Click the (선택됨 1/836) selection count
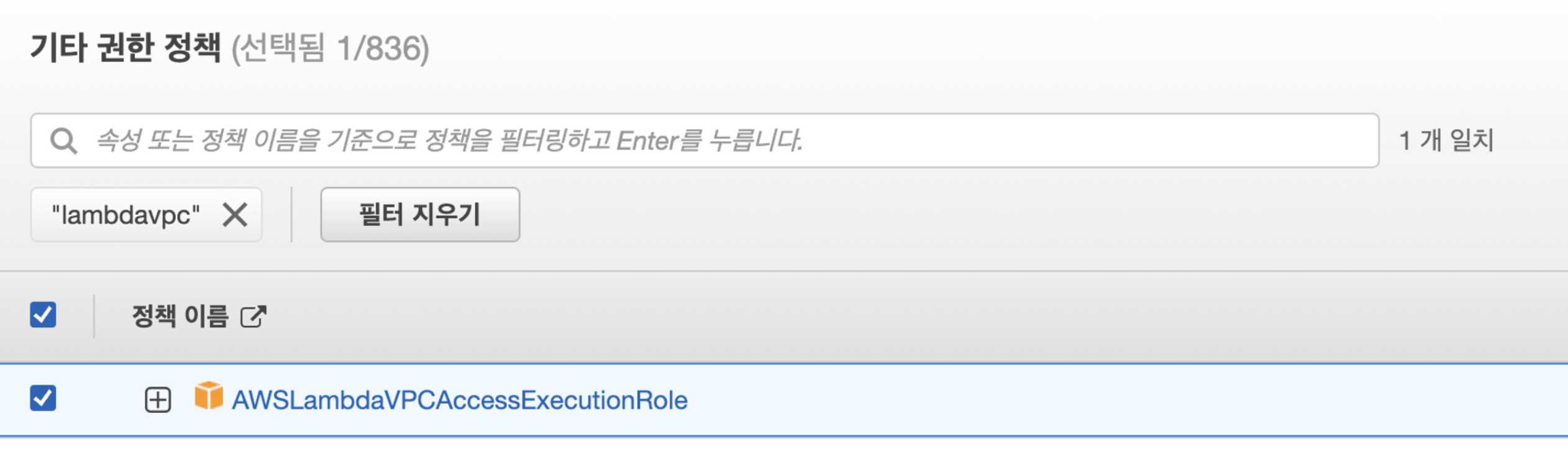1568x462 pixels. 330,48
